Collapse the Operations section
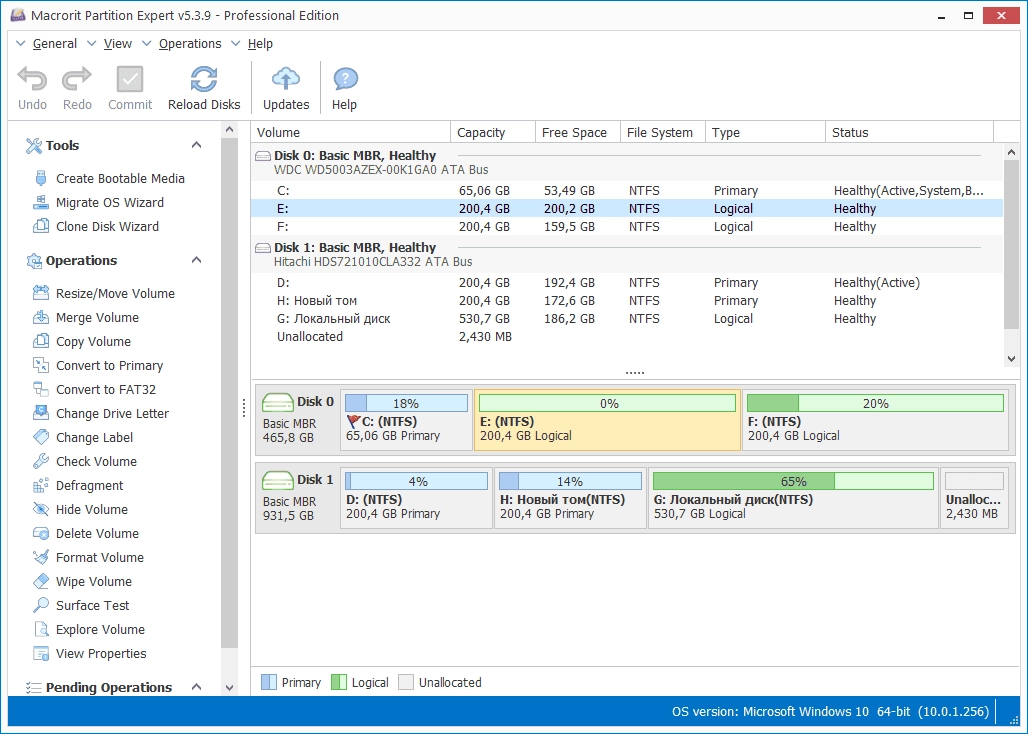 click(x=196, y=260)
